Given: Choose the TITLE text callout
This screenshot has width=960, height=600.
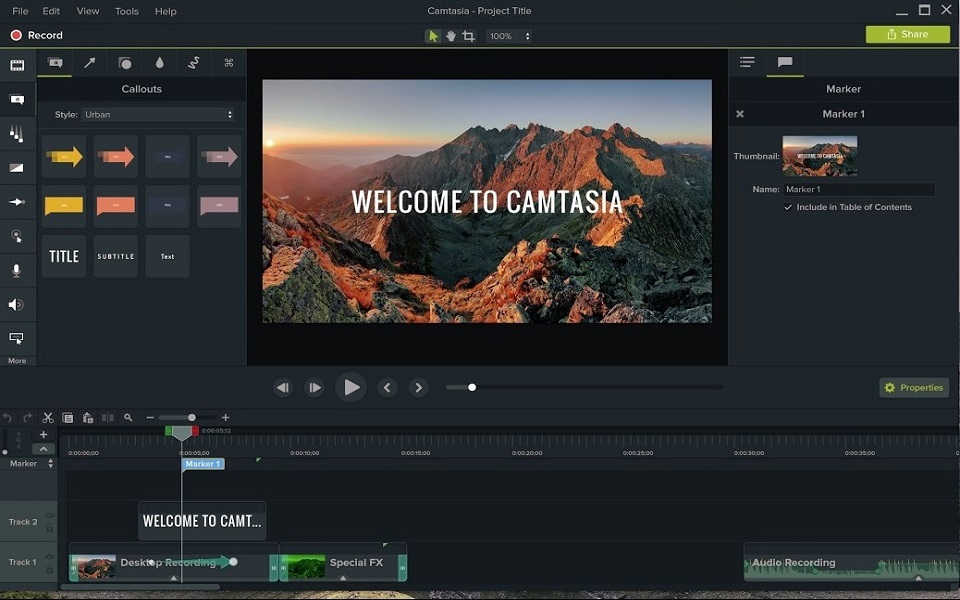Looking at the screenshot, I should [x=64, y=256].
